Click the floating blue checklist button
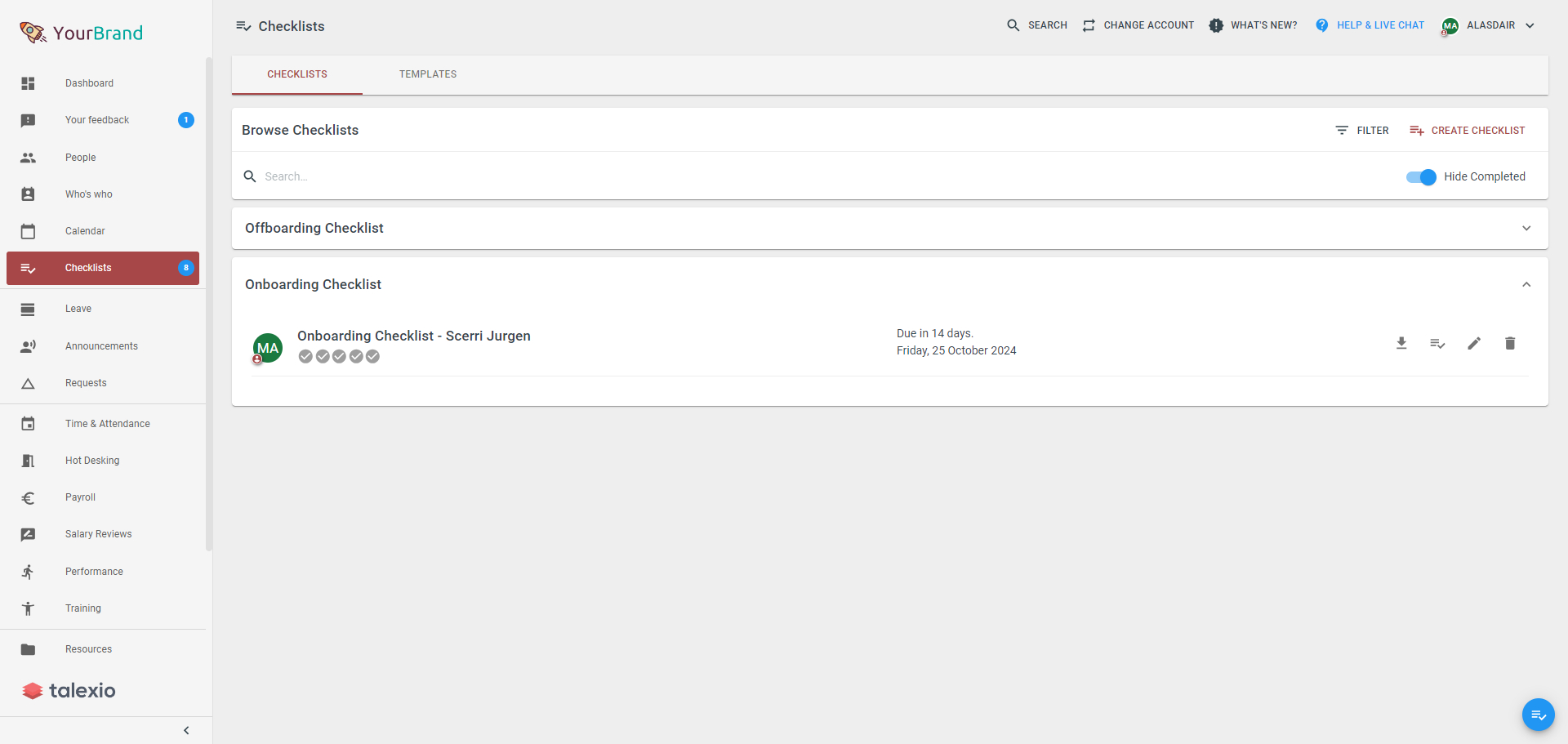Image resolution: width=1568 pixels, height=744 pixels. click(x=1539, y=715)
